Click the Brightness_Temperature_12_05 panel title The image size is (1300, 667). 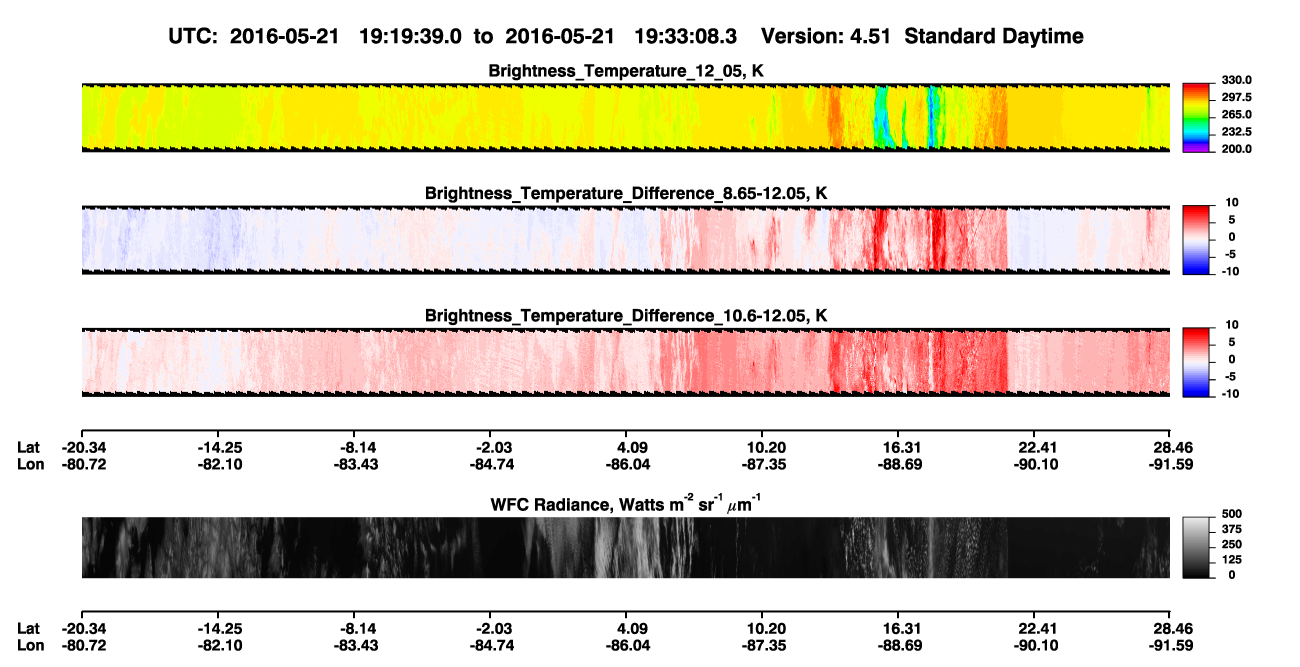coord(626,71)
